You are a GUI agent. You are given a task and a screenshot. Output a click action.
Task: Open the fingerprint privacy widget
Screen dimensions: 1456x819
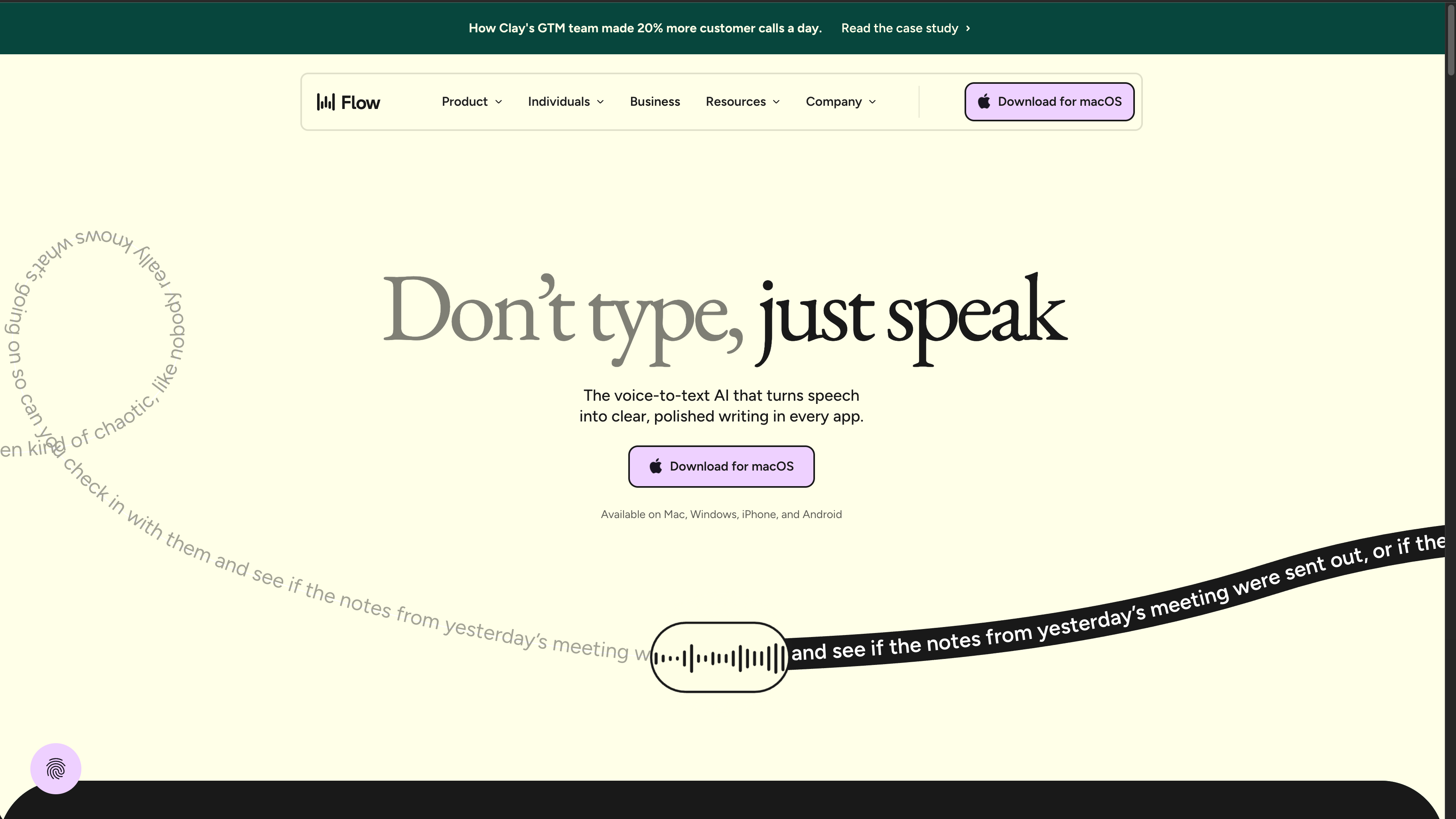point(56,769)
